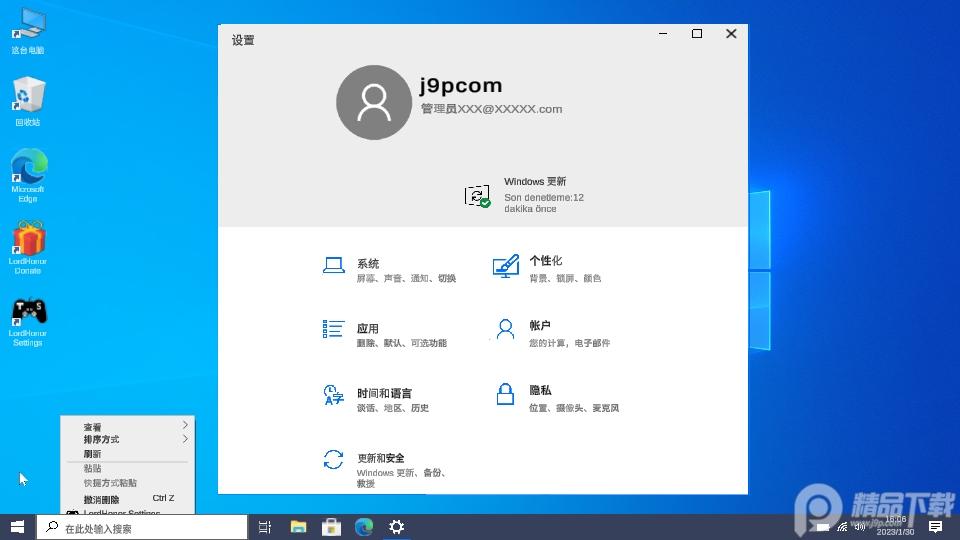Click the j9pcom user avatar picture
Viewport: 960px width, 540px height.
(374, 102)
